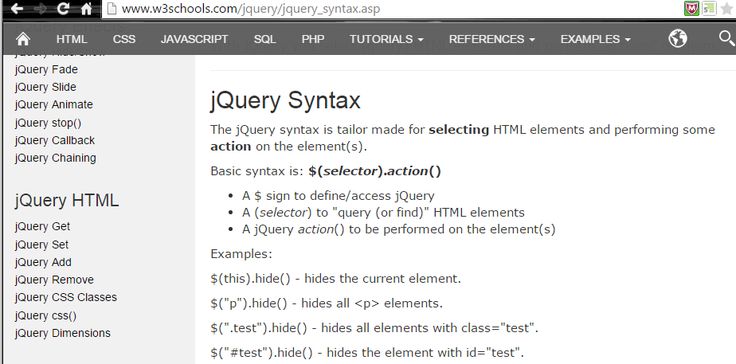Open the jQuery css() sidebar link
The image size is (736, 364).
[46, 316]
